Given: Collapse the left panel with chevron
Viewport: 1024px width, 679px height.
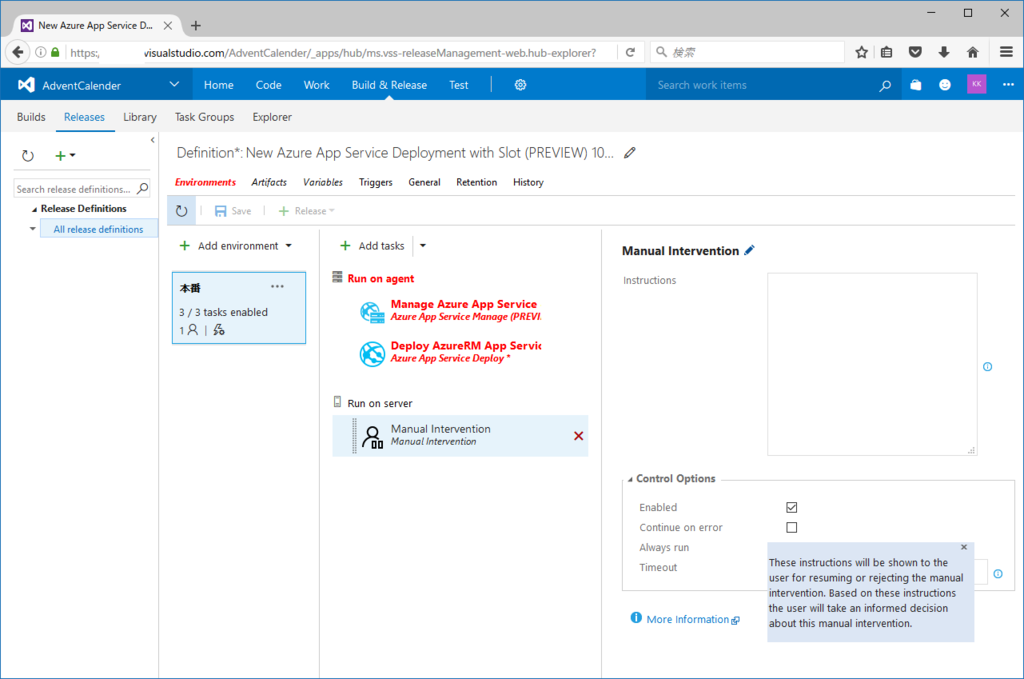Looking at the screenshot, I should pos(152,140).
